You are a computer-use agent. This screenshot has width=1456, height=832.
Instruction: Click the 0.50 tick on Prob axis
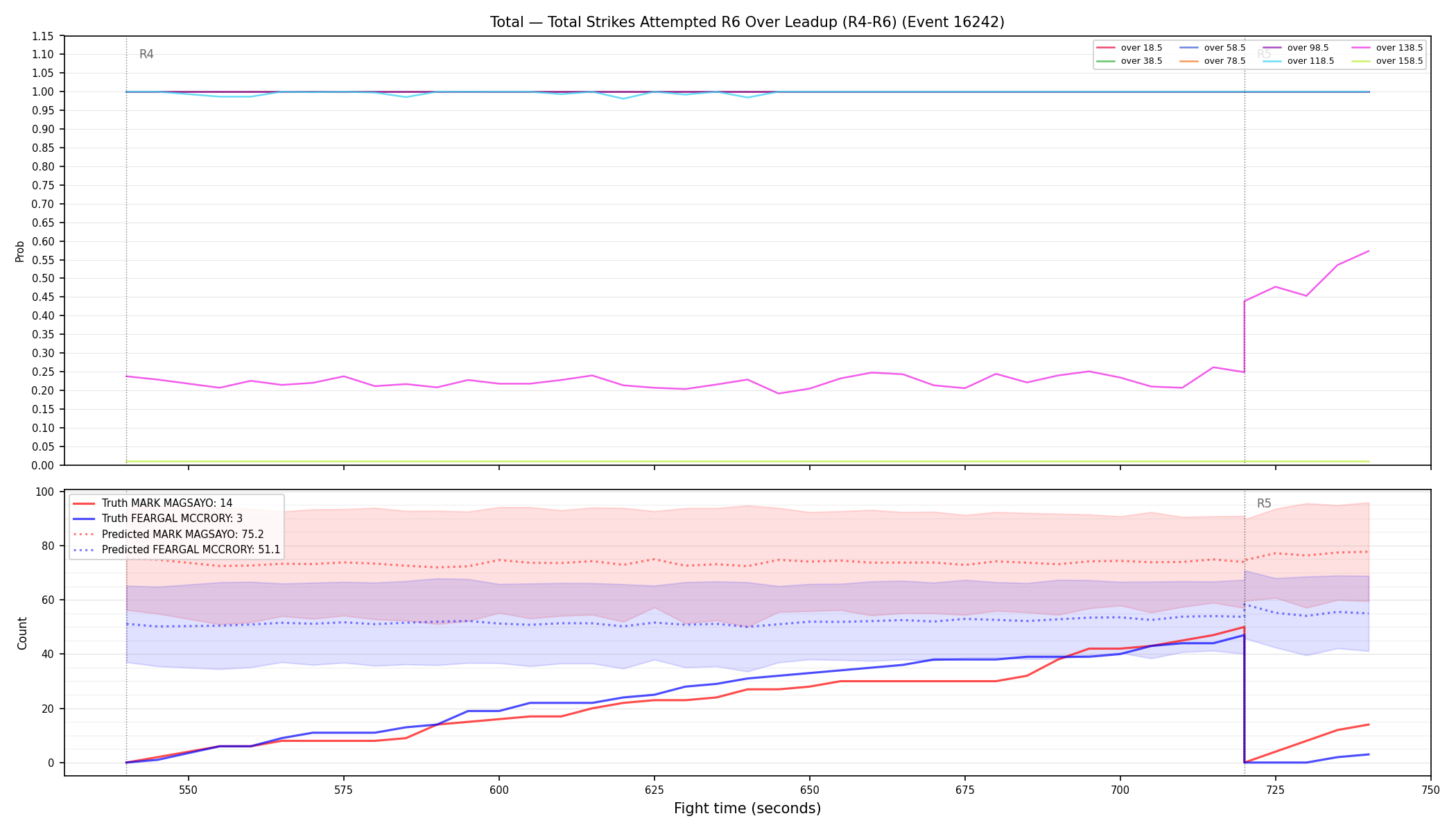43,279
